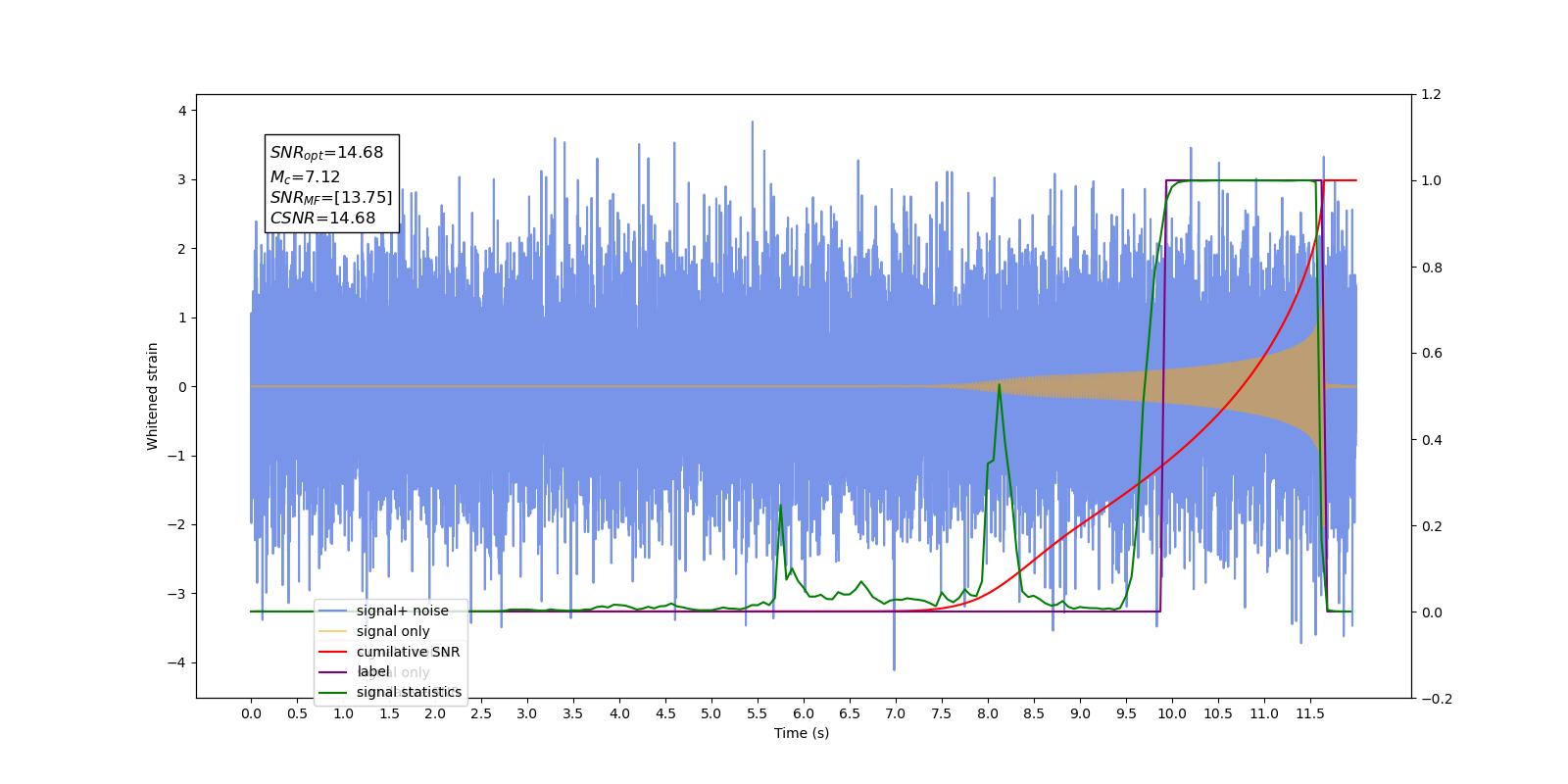Viewport: 1568px width, 784px height.
Task: Click the 'Time (s)' x-axis label
Action: 802,733
